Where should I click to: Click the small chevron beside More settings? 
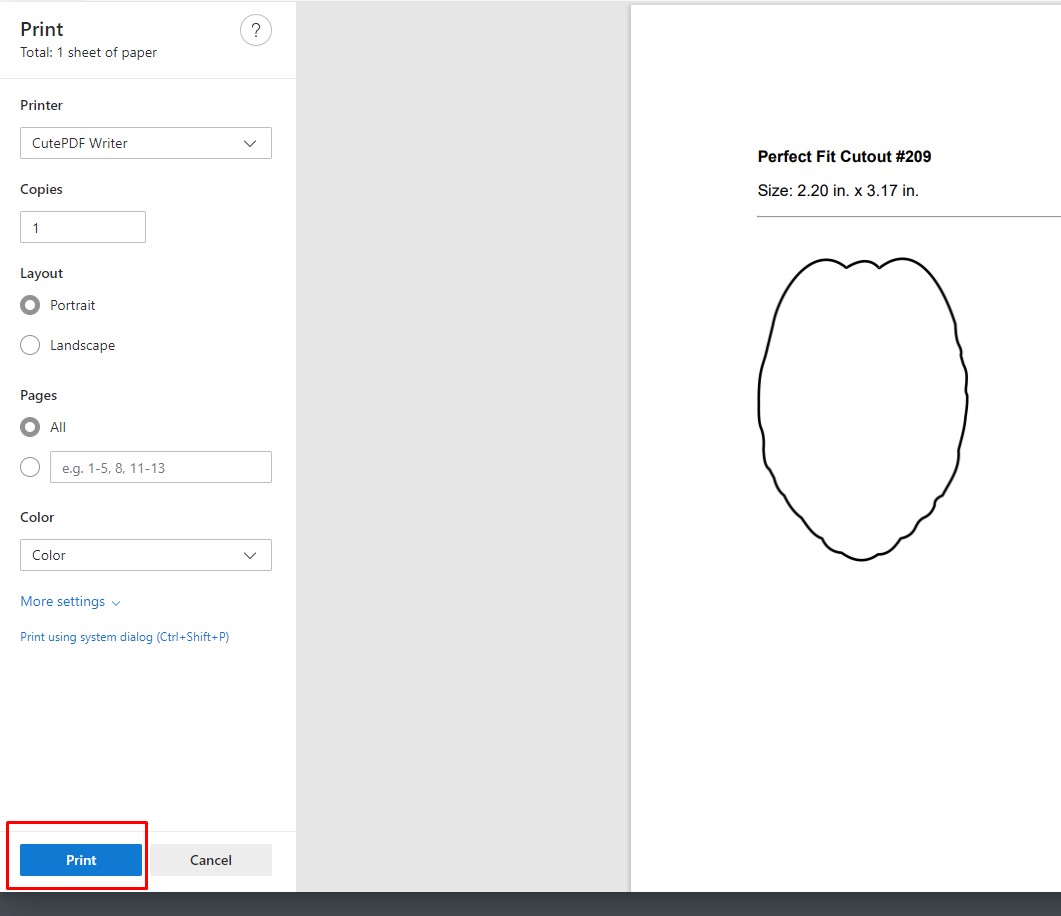coord(116,603)
